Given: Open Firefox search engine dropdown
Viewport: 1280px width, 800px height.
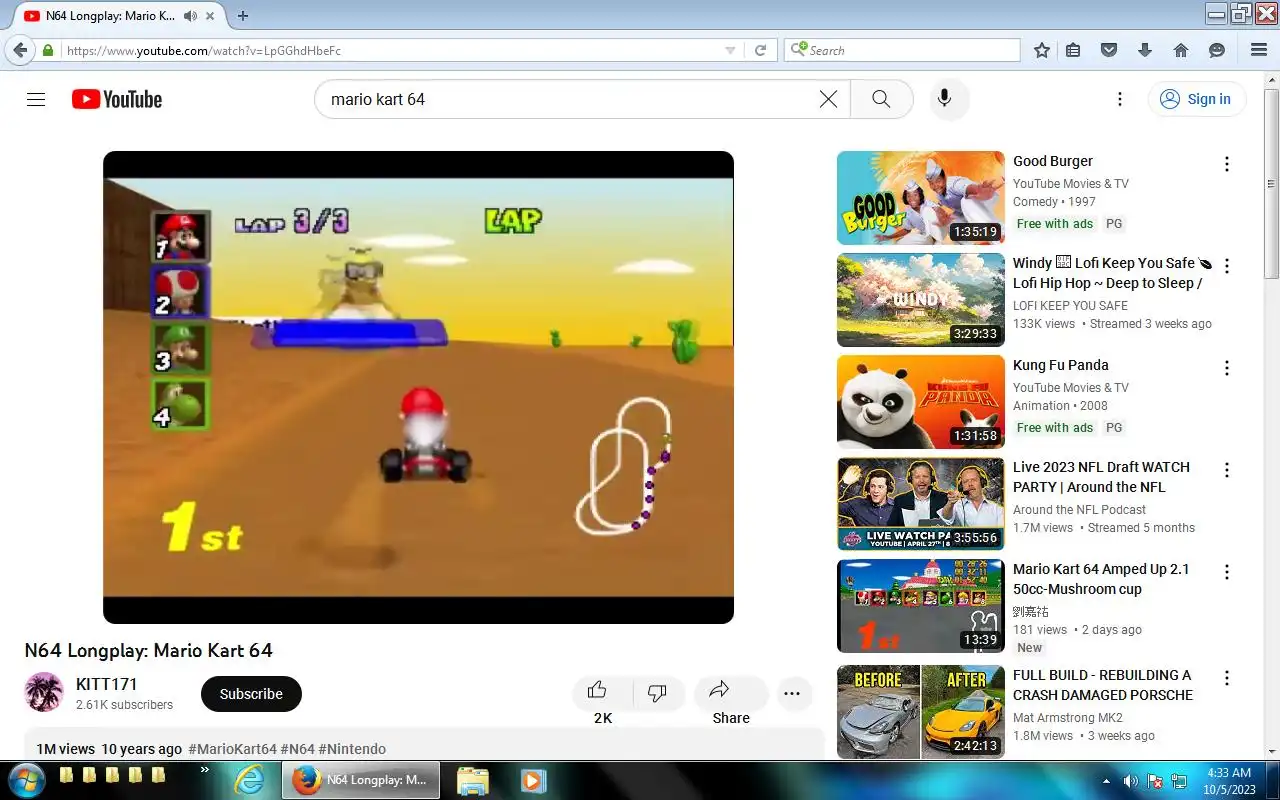Looking at the screenshot, I should click(798, 50).
